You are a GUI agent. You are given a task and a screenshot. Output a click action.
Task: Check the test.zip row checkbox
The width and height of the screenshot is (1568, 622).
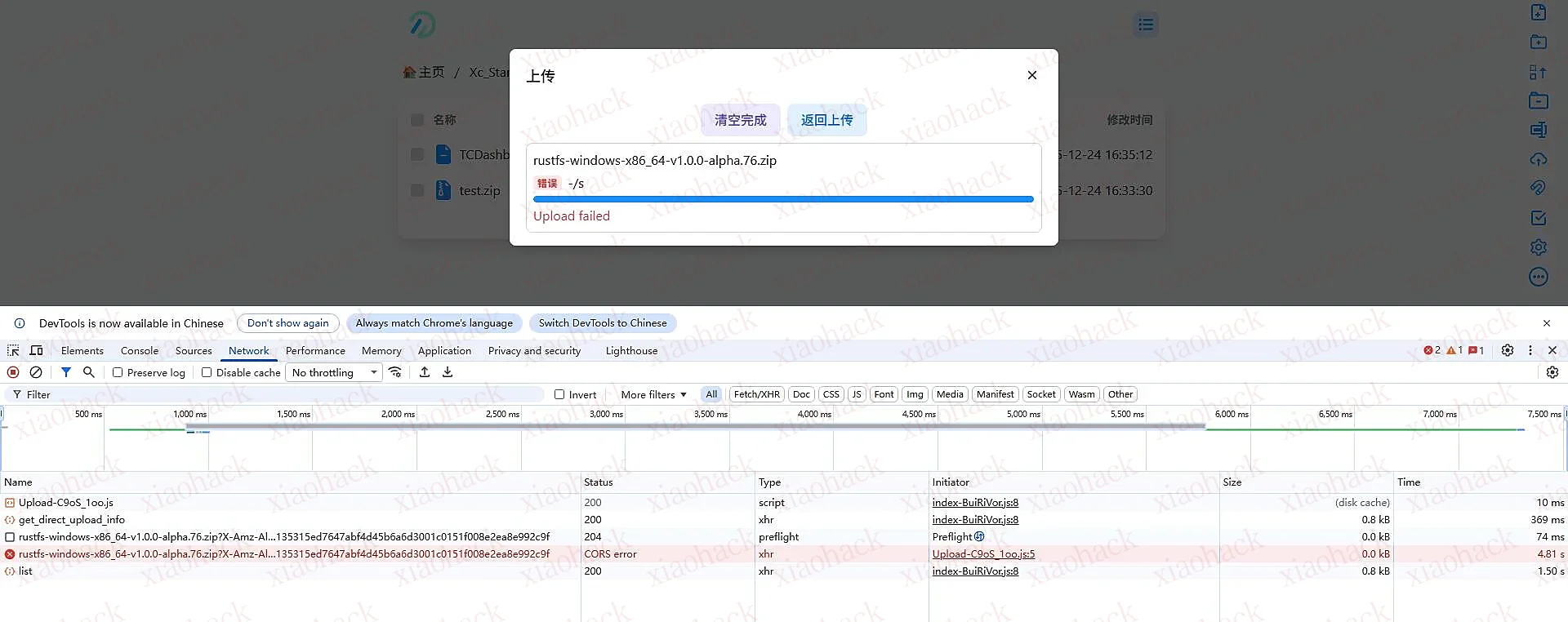pos(416,190)
